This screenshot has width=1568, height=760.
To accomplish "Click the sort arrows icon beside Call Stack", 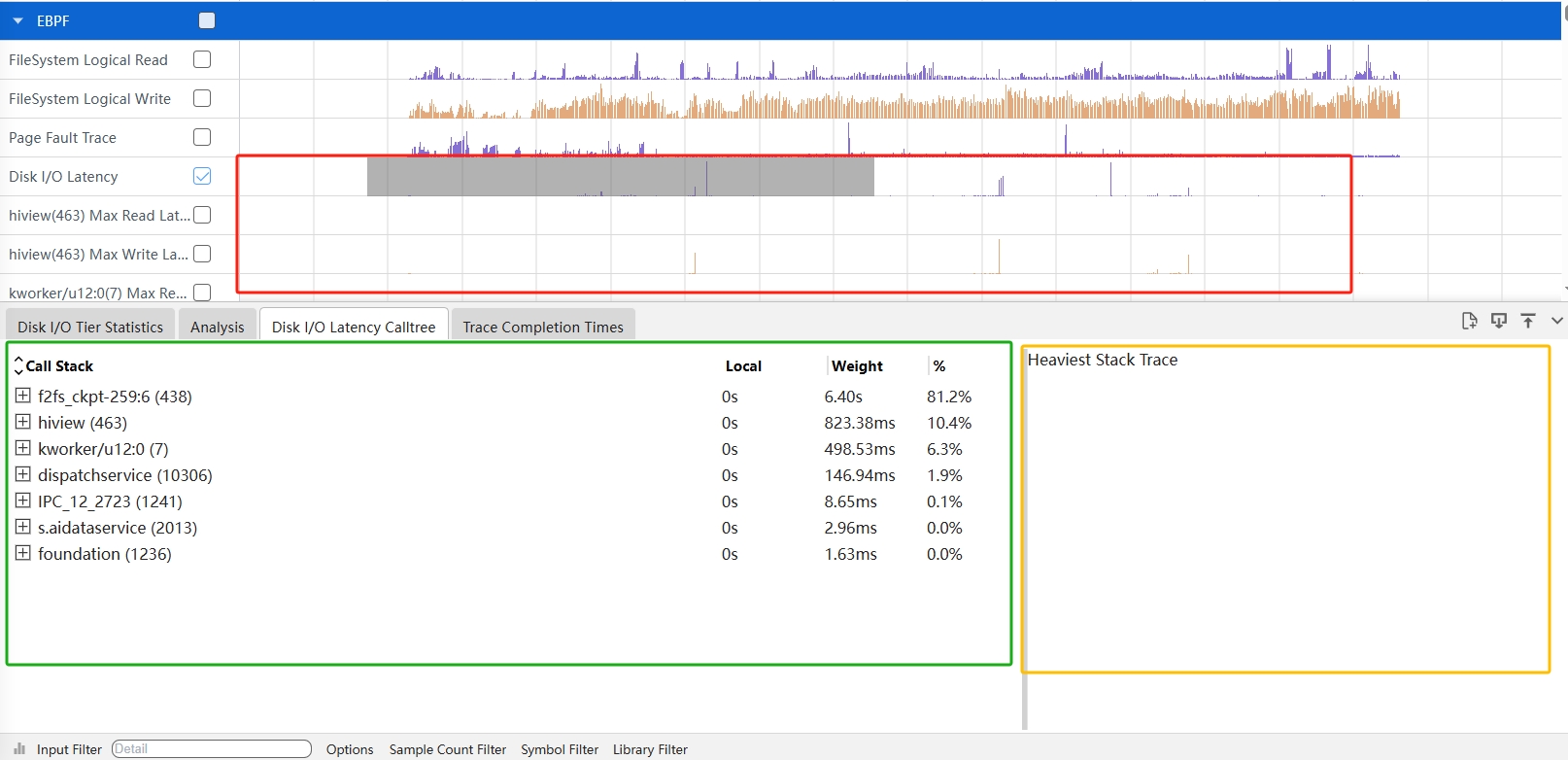I will pos(17,365).
